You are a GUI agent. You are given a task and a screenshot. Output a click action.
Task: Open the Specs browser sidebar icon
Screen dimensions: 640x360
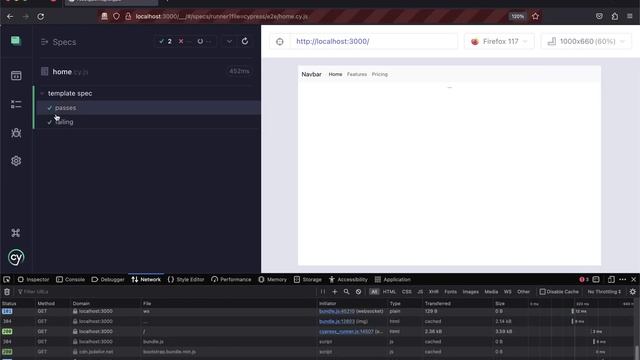click(x=16, y=76)
